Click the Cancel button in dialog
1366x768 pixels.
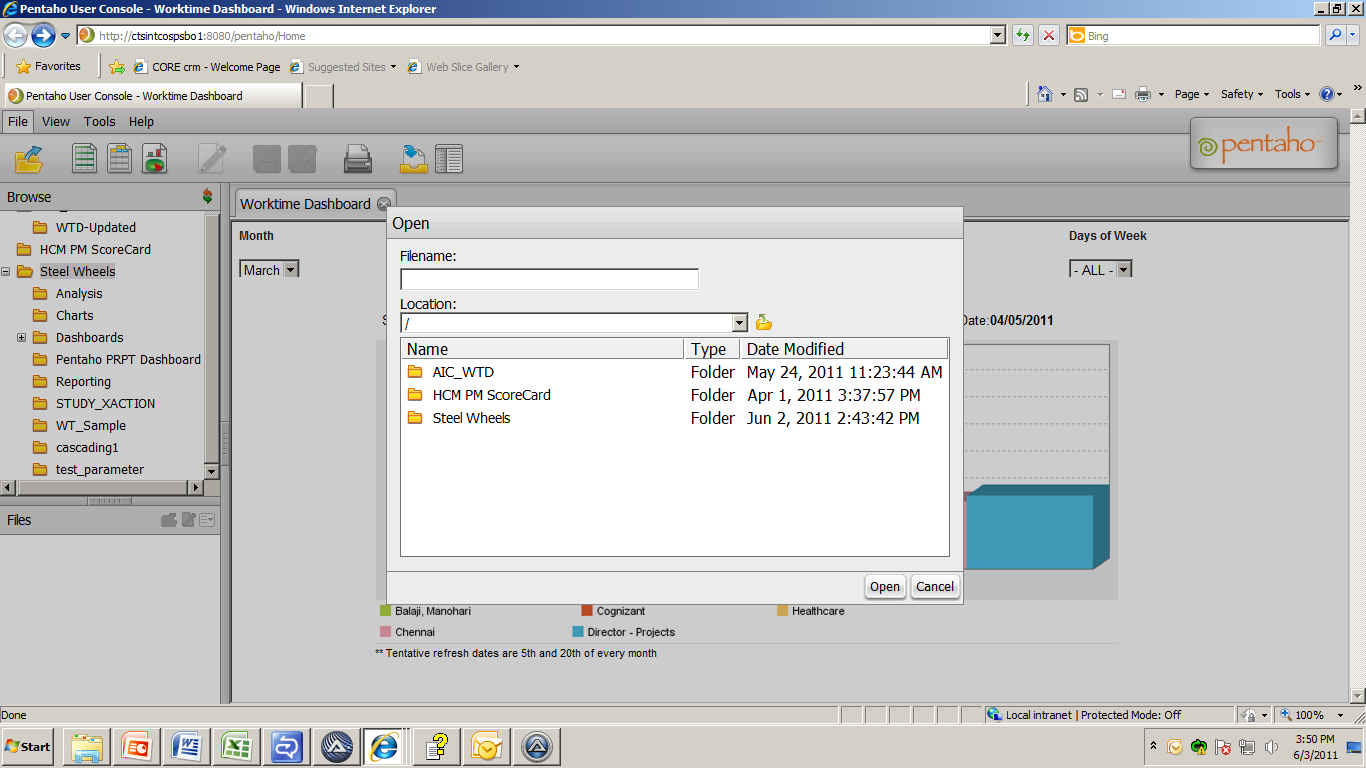point(935,586)
